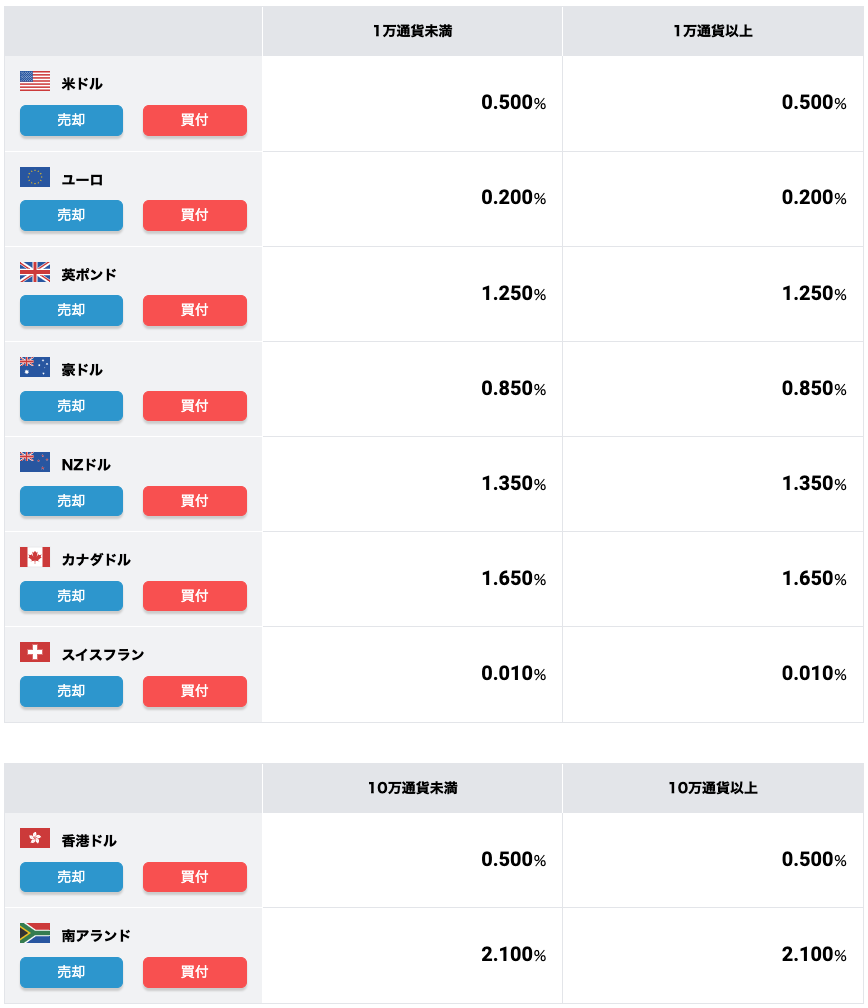Click the Hong Kong flag icon
868x1008 pixels.
35,838
